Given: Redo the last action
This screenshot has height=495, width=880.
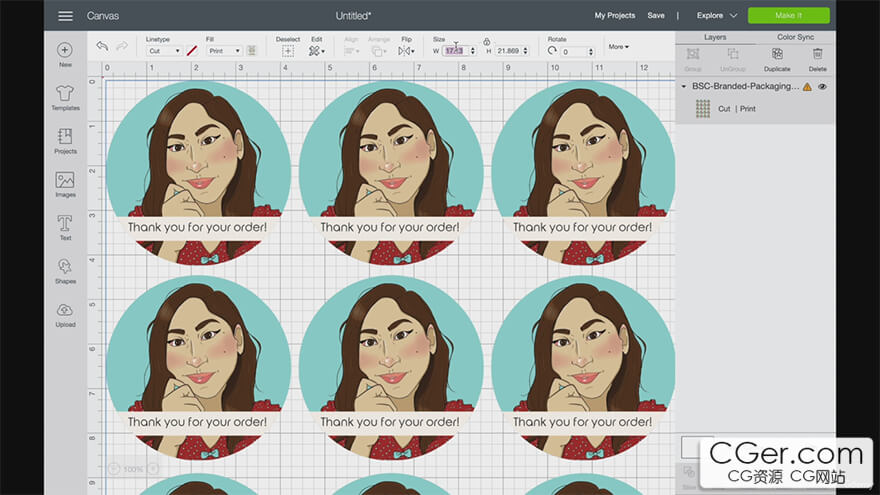Looking at the screenshot, I should tap(122, 46).
